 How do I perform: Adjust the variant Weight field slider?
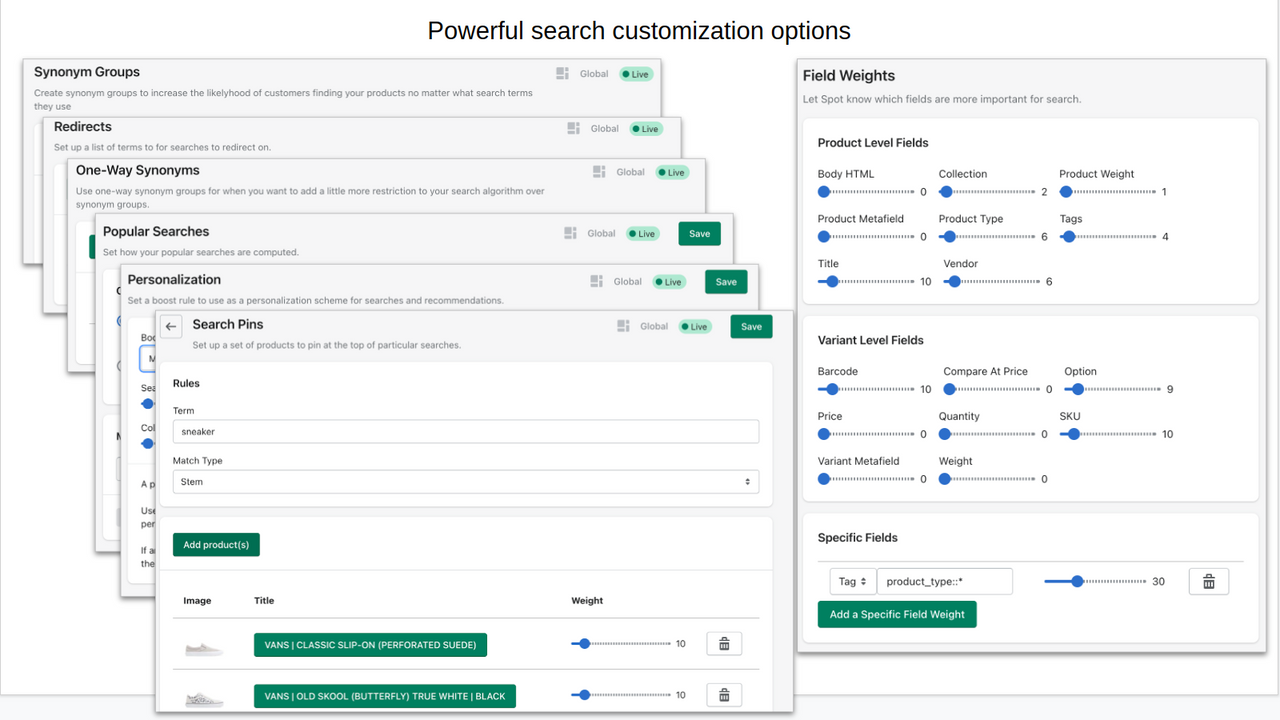point(987,479)
